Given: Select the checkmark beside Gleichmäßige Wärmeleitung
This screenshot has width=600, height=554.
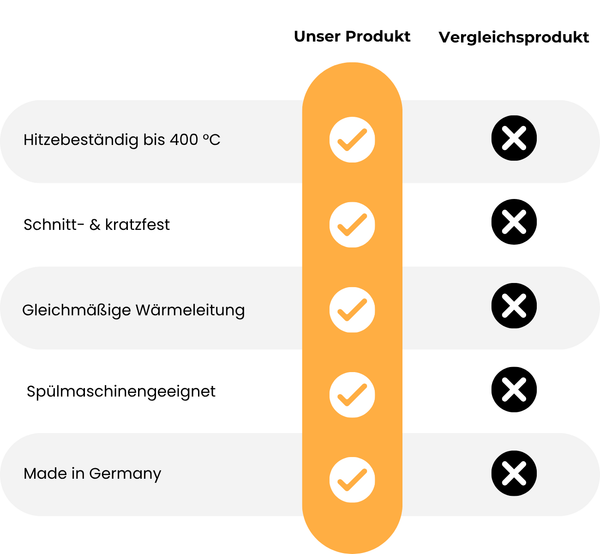Looking at the screenshot, I should pos(352,308).
